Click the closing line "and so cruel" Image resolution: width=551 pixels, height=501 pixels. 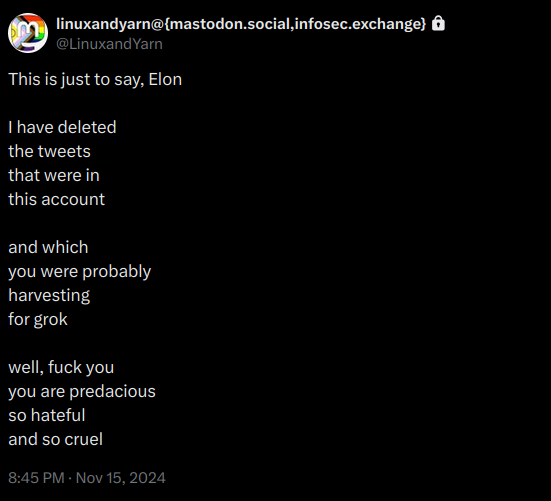(56, 440)
